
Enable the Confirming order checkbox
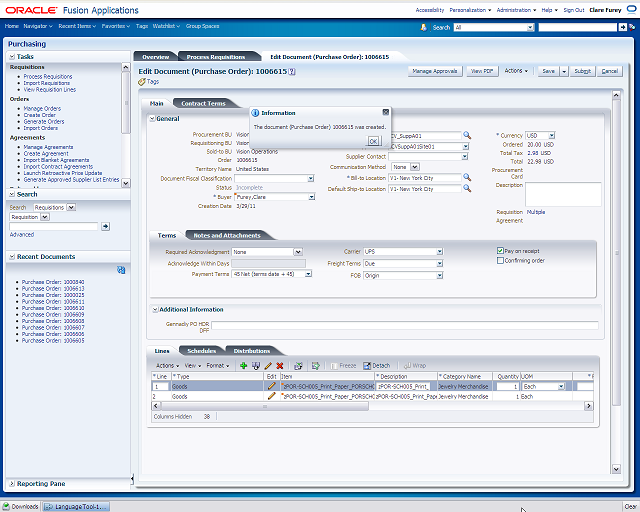500,260
